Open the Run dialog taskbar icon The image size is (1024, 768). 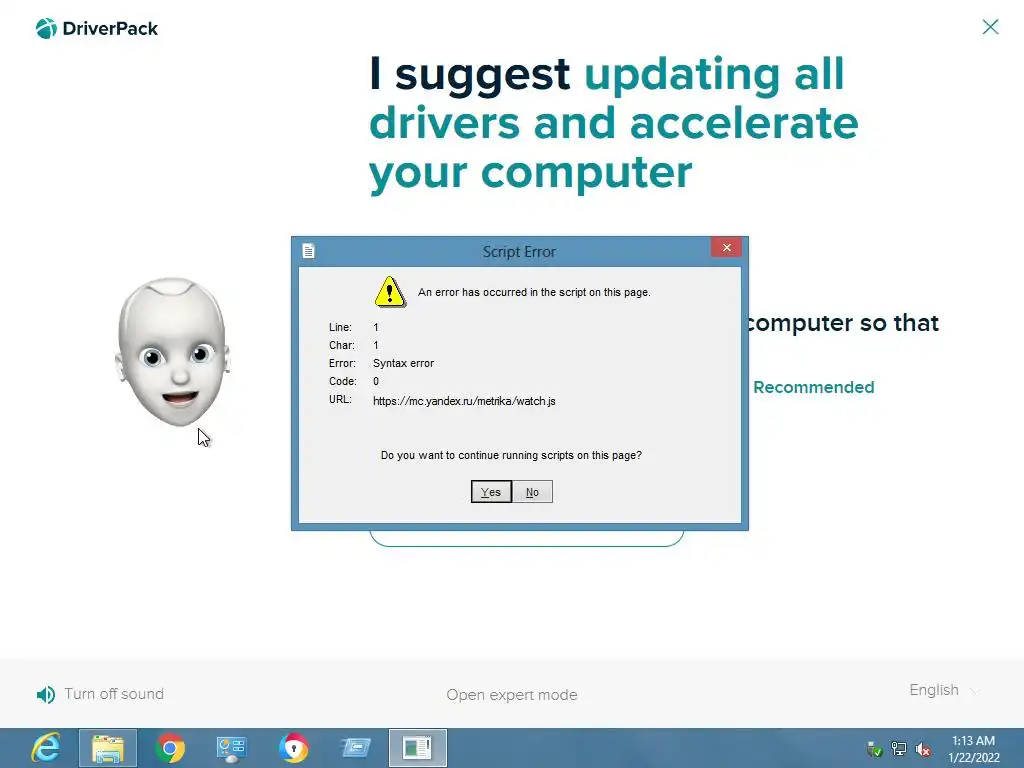(356, 747)
